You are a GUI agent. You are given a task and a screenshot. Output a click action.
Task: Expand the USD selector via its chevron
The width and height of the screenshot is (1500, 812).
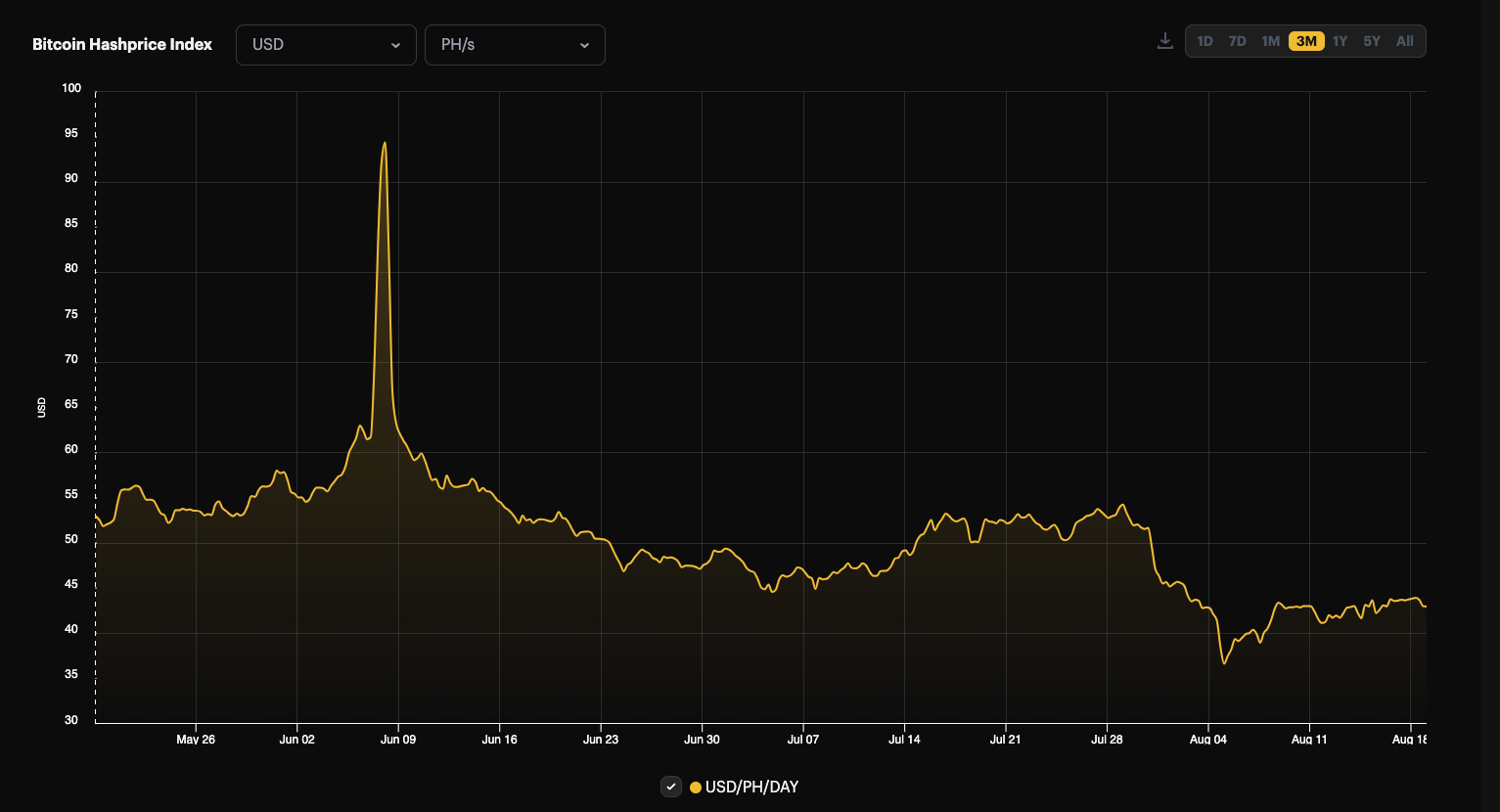(x=395, y=45)
